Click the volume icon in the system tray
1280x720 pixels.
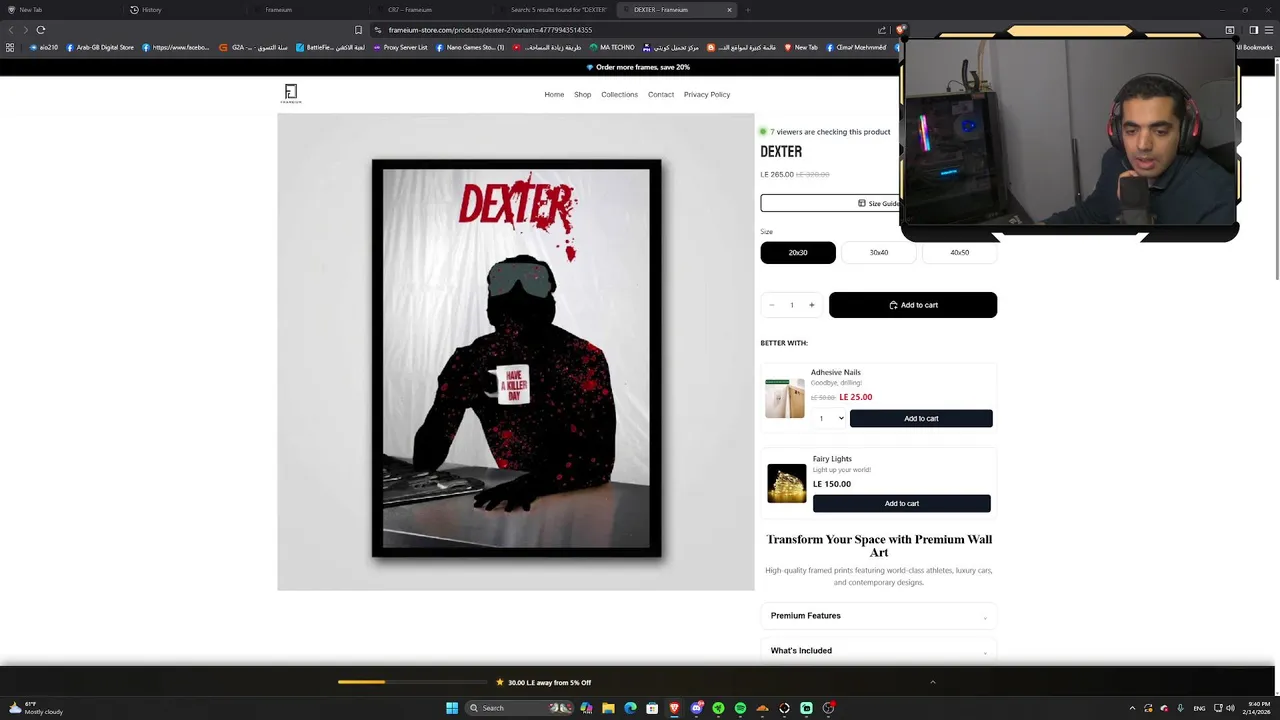point(1230,708)
